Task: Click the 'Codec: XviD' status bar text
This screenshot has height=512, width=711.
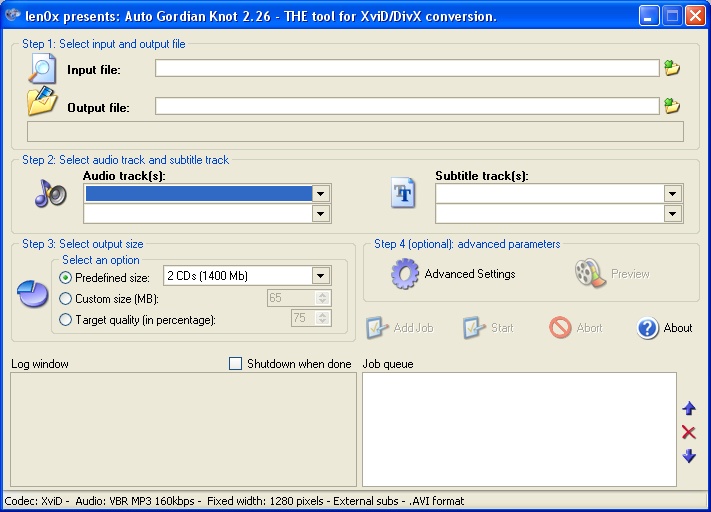Action: point(34,501)
